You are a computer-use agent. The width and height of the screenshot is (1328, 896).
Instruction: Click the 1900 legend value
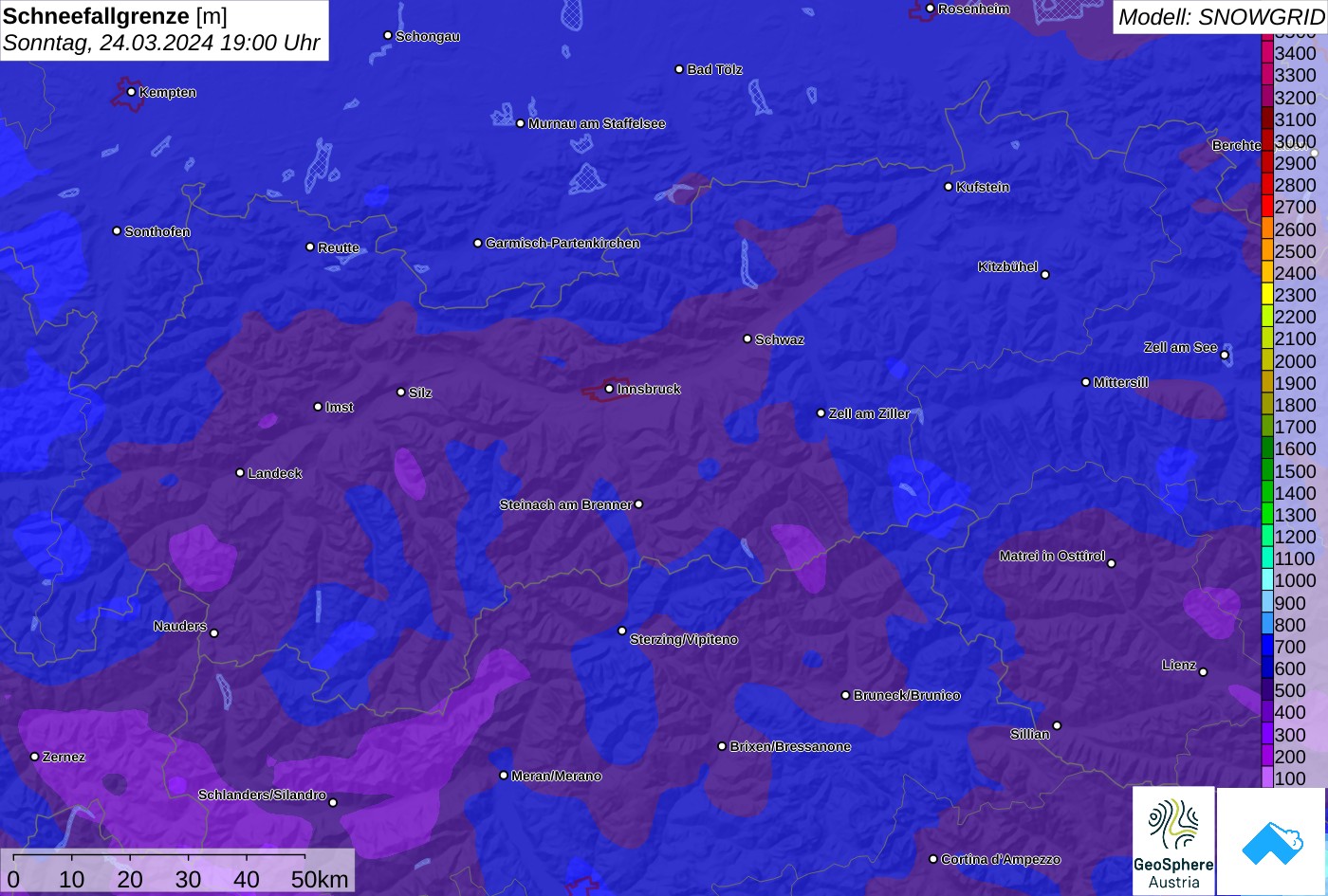tap(1295, 383)
